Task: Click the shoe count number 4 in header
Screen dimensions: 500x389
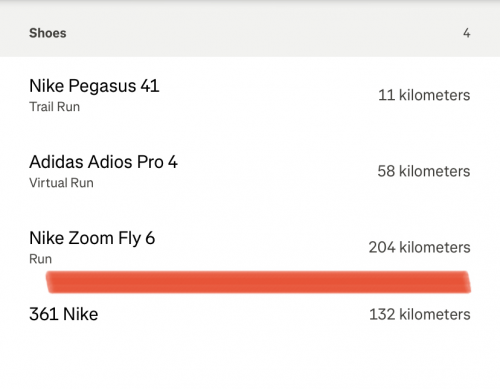Action: click(x=467, y=33)
